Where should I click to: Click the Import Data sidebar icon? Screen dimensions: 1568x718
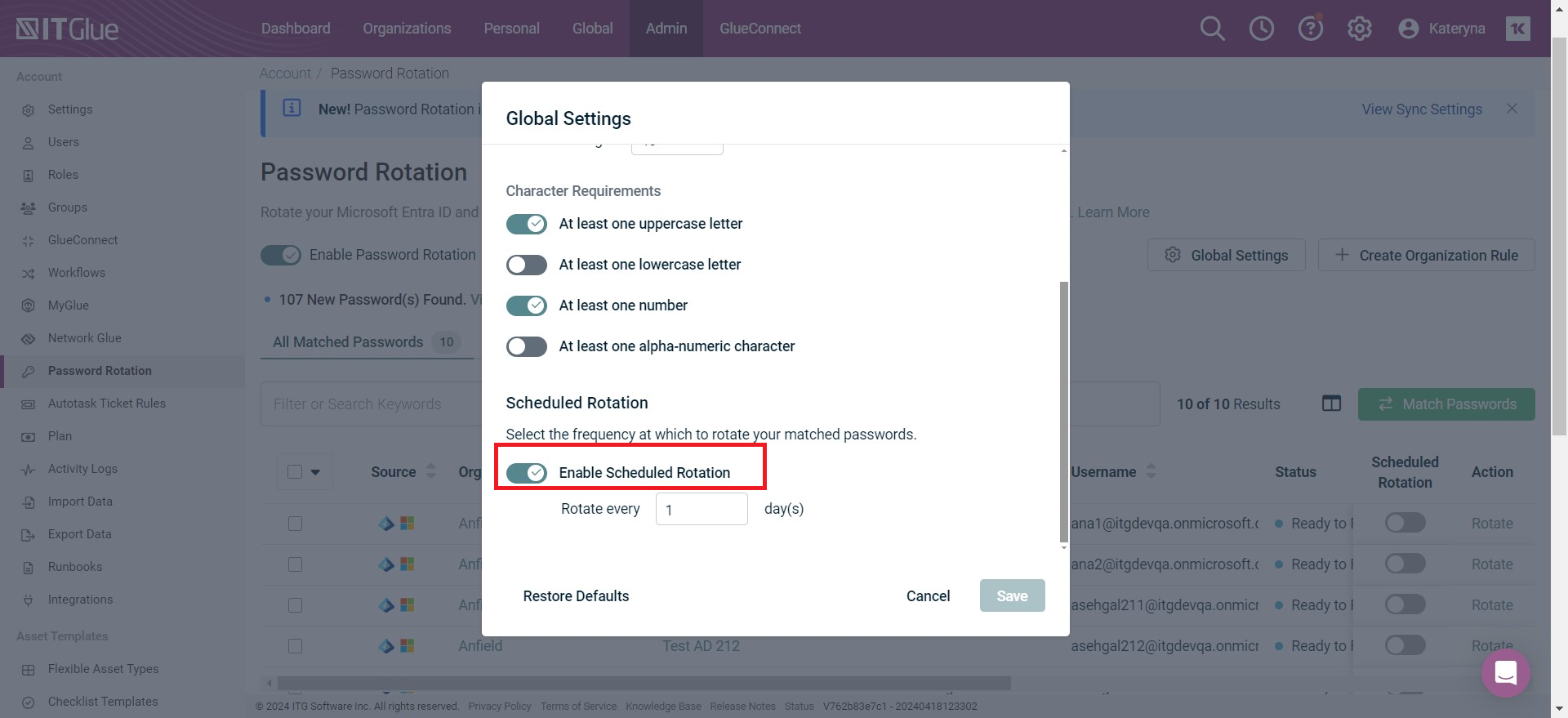[x=29, y=502]
